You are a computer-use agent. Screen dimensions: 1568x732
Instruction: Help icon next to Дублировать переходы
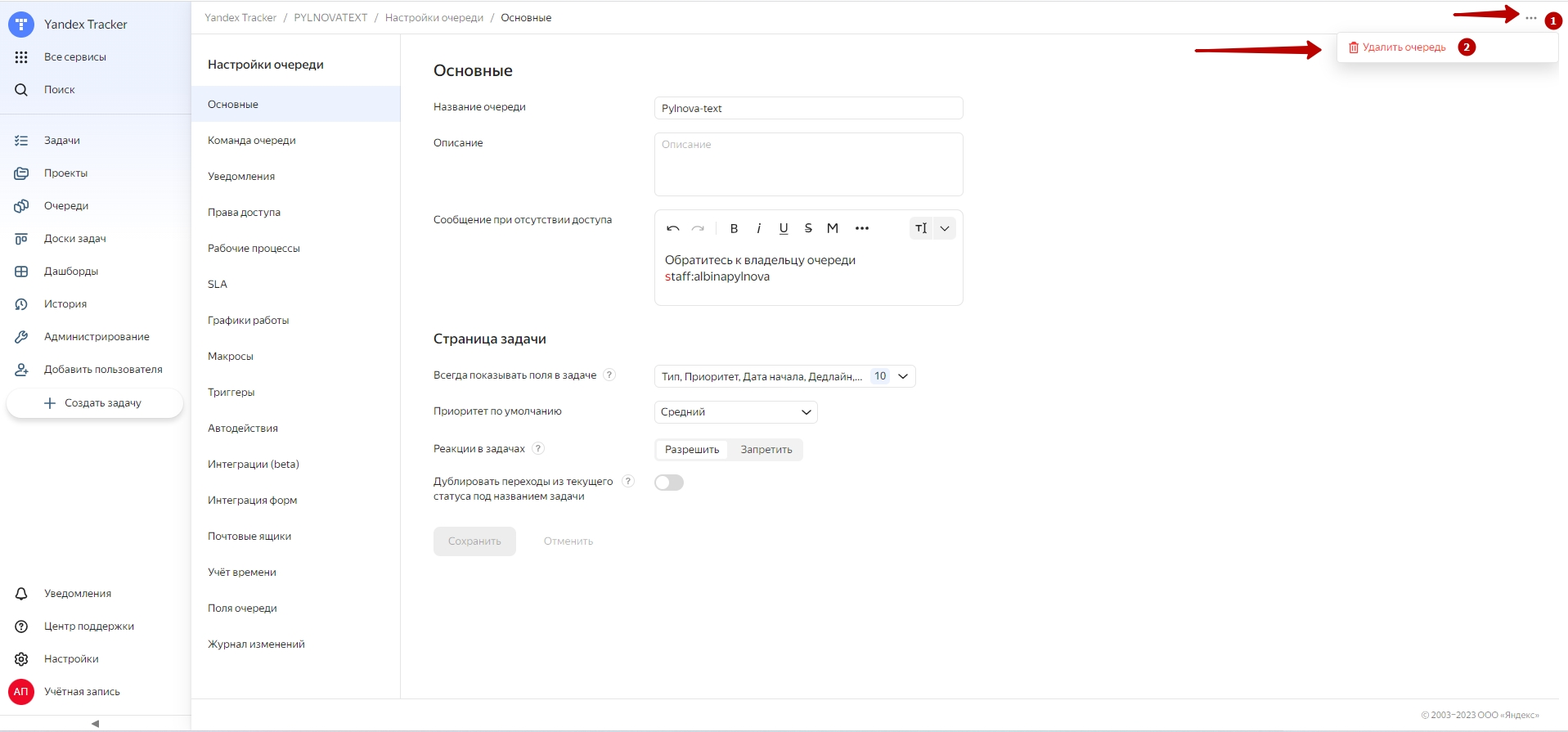[628, 481]
